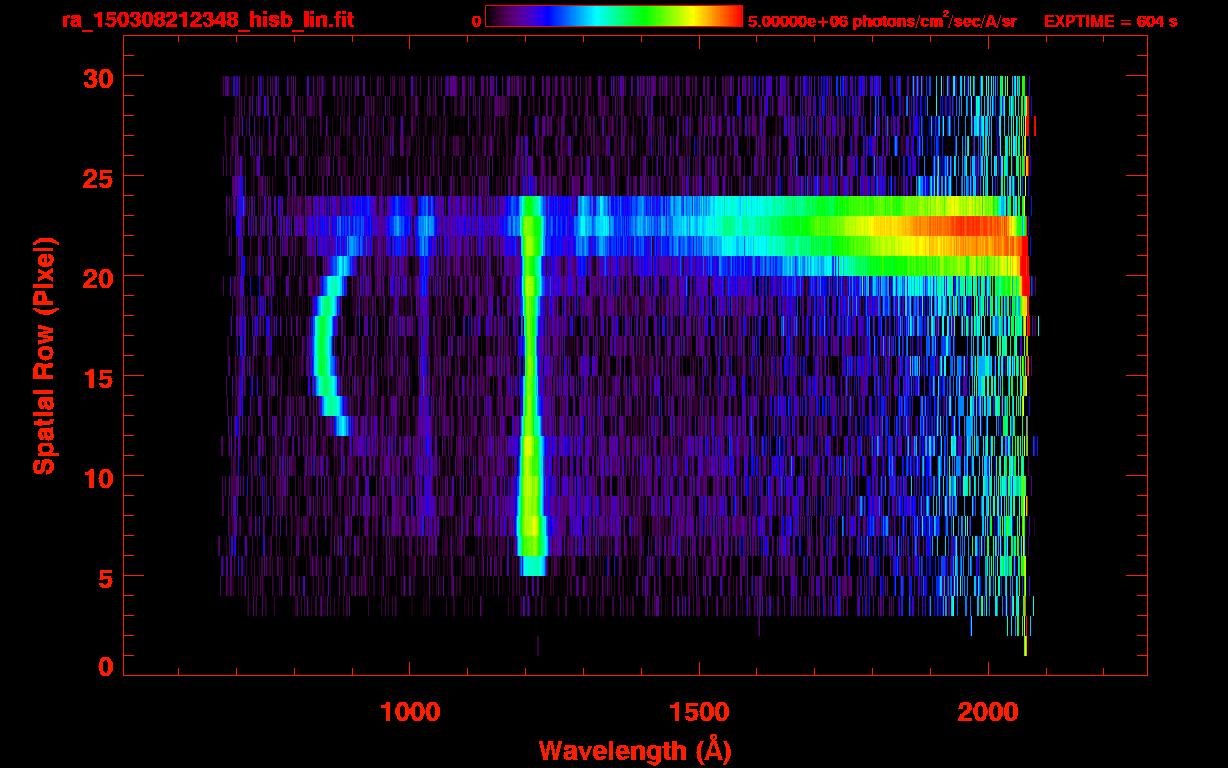Click the 0 spatial row tick label
The height and width of the screenshot is (768, 1228).
coord(104,666)
